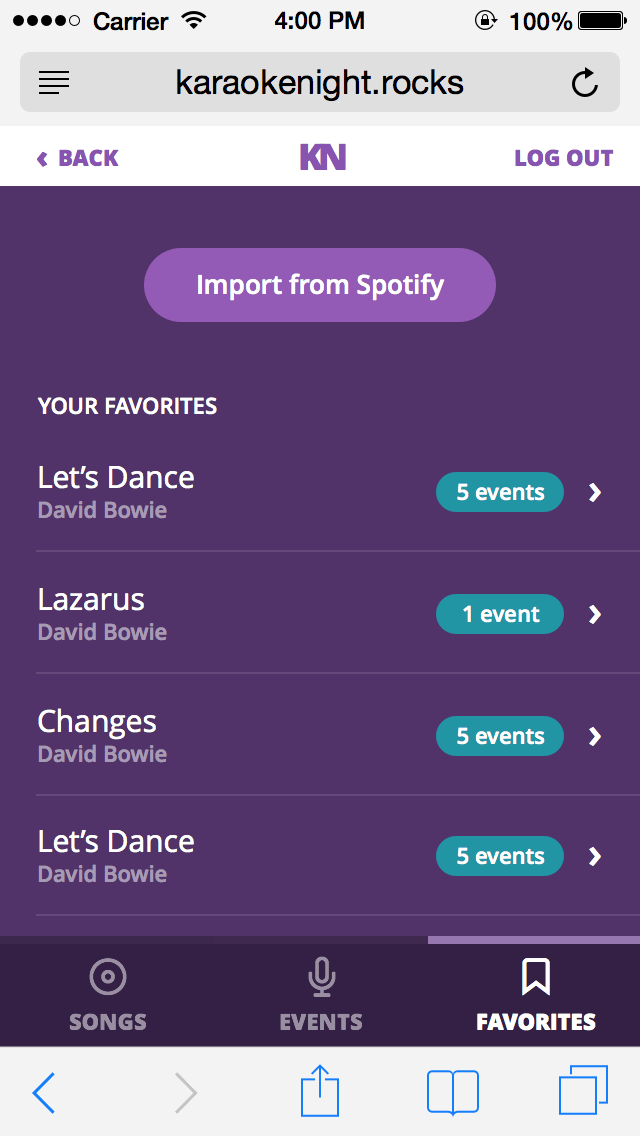640x1136 pixels.
Task: Select the Favorites bookmark tab
Action: point(535,994)
